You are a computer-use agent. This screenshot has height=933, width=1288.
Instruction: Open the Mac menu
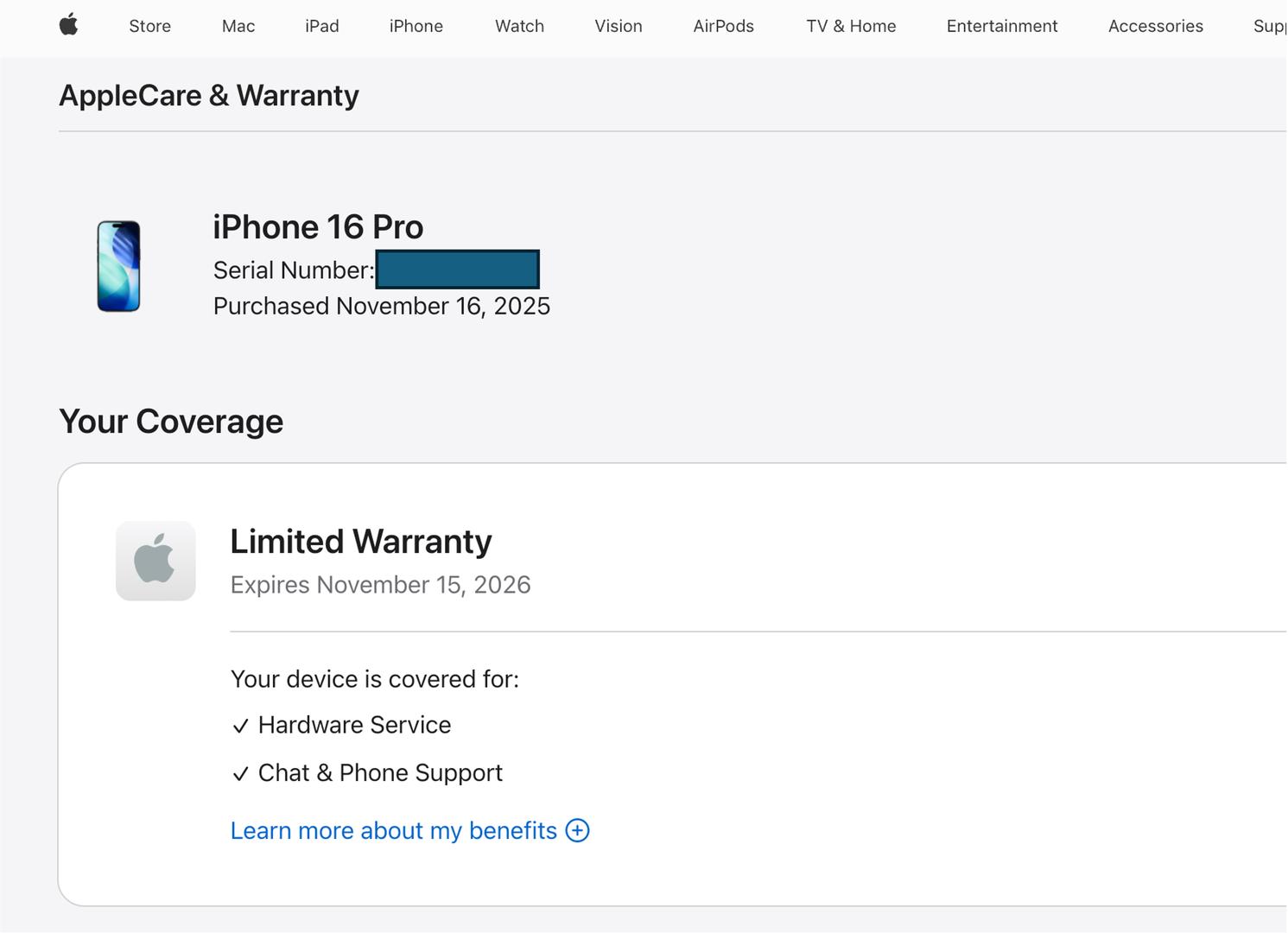[238, 26]
